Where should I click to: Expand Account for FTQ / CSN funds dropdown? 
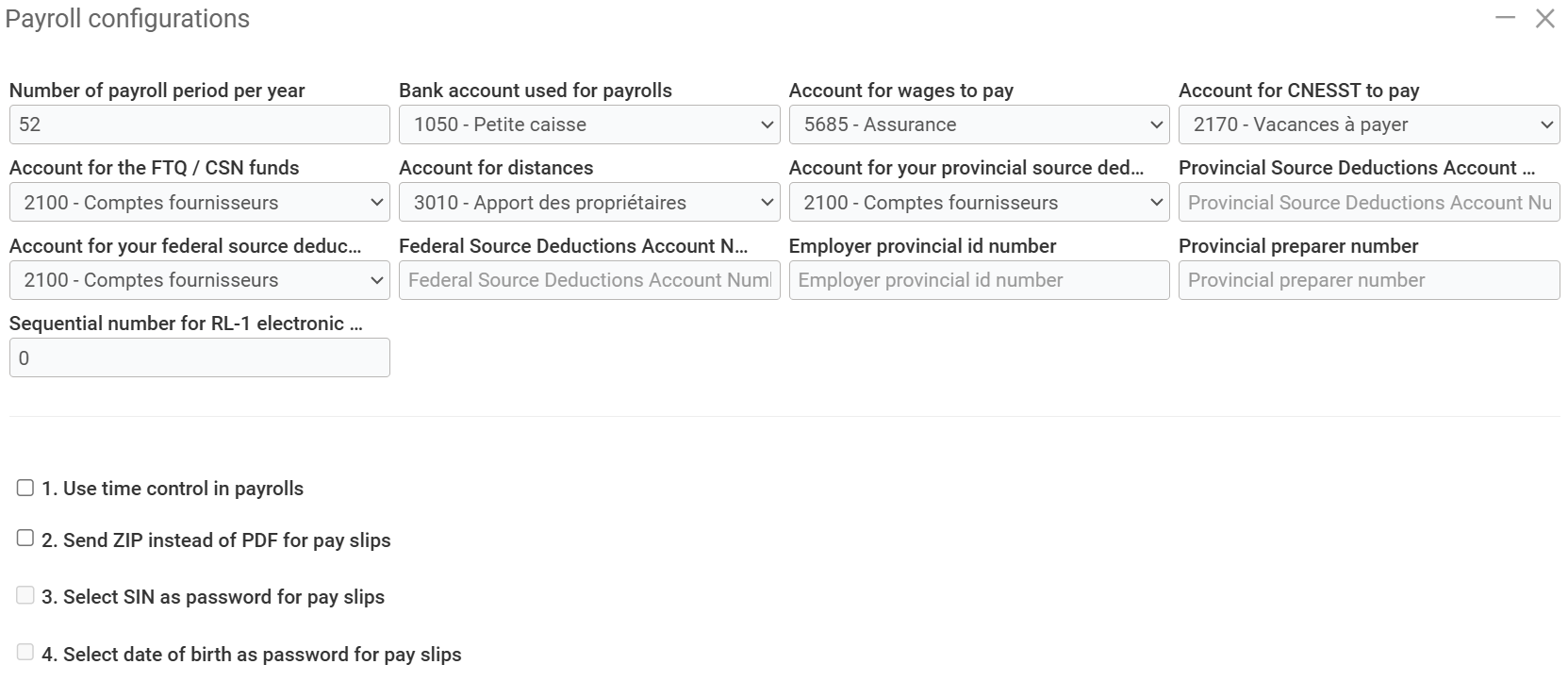coord(199,203)
